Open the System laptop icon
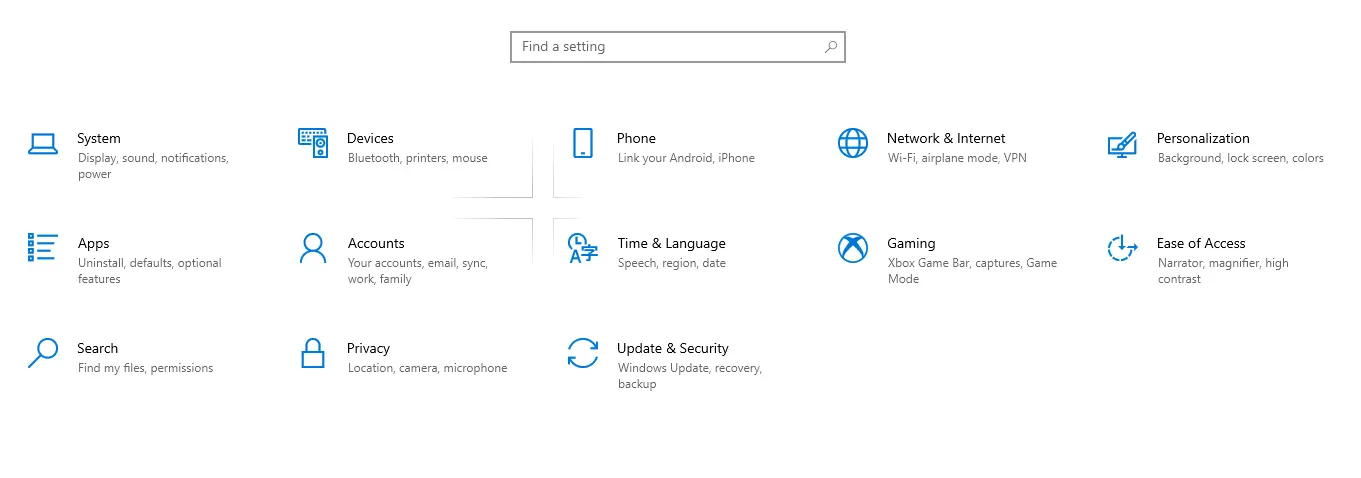This screenshot has height=478, width=1361. pos(43,144)
